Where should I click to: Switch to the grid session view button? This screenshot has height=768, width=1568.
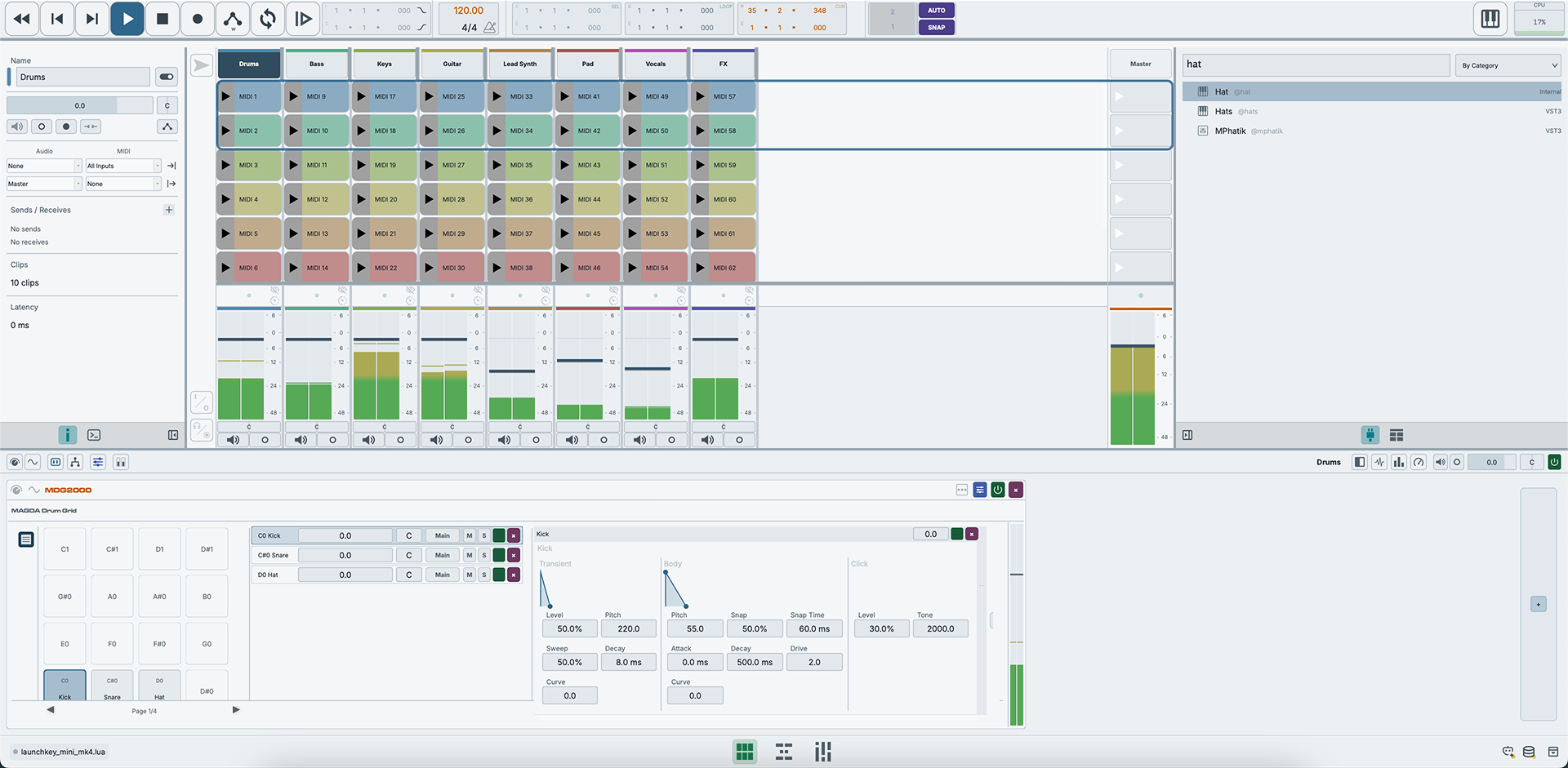[745, 752]
